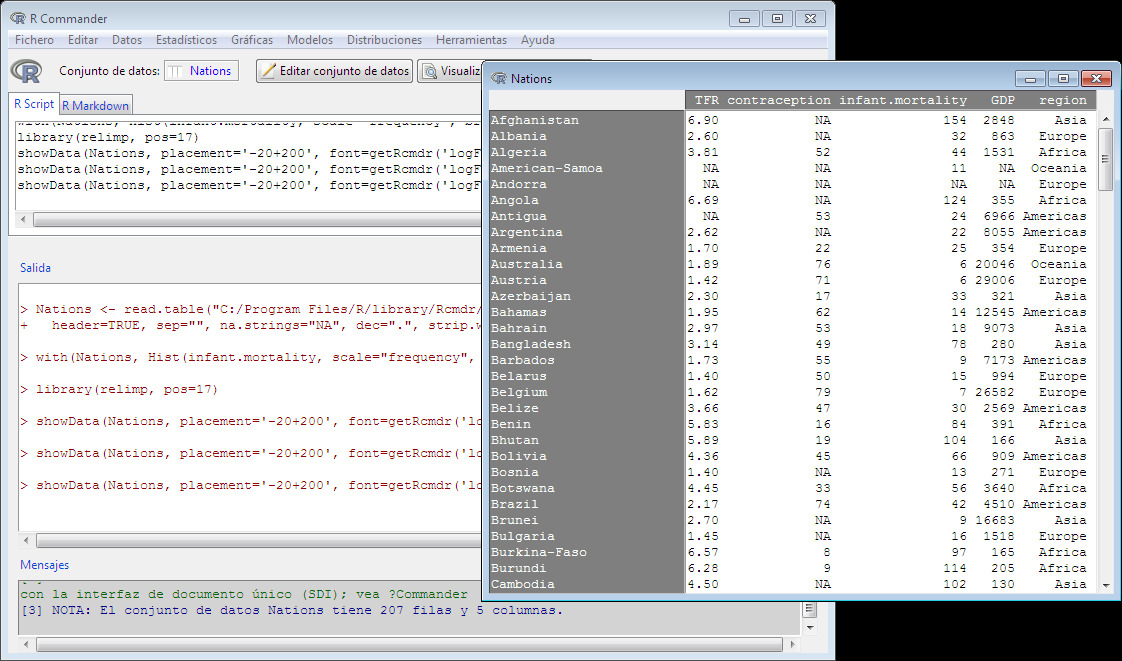Select the Burkina-Faso row label

(538, 552)
